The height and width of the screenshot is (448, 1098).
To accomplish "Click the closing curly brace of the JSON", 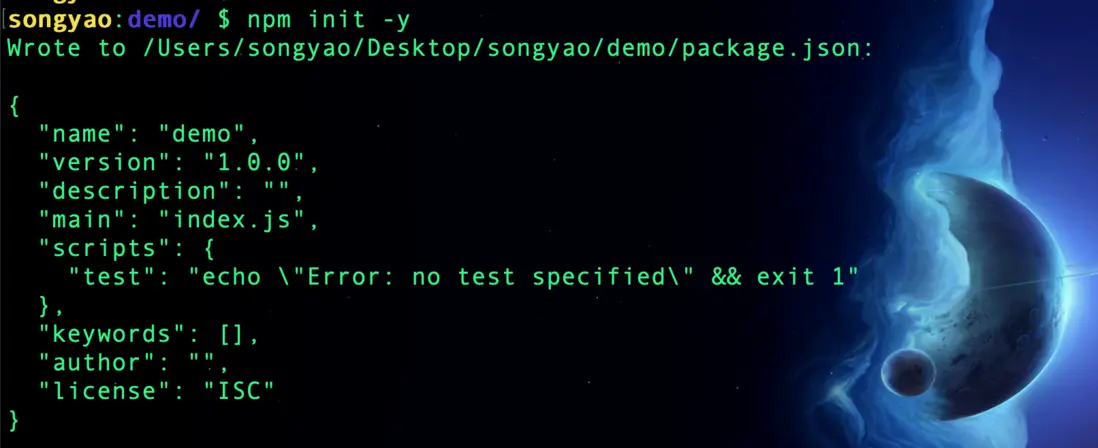I will 13,419.
